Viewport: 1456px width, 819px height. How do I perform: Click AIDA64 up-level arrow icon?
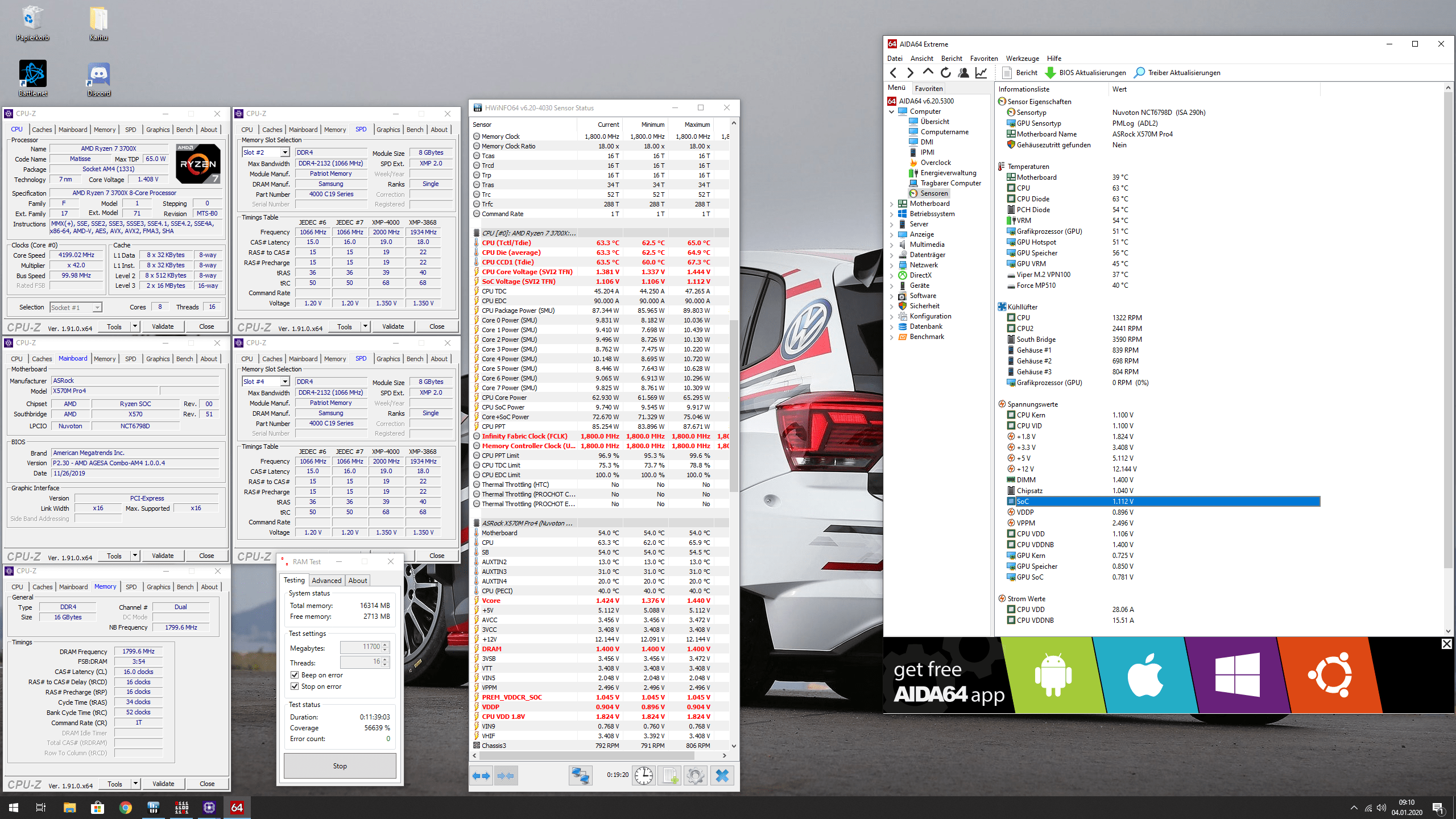click(x=928, y=72)
